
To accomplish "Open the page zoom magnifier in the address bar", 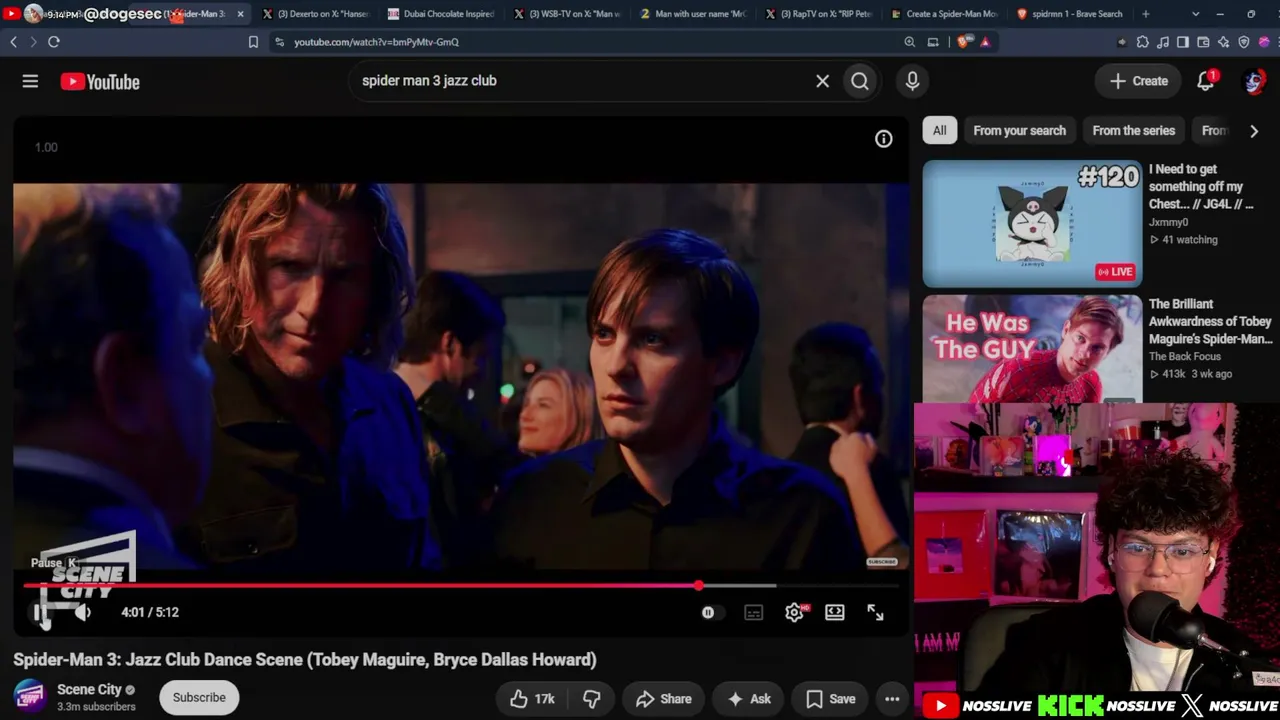I will click(909, 42).
